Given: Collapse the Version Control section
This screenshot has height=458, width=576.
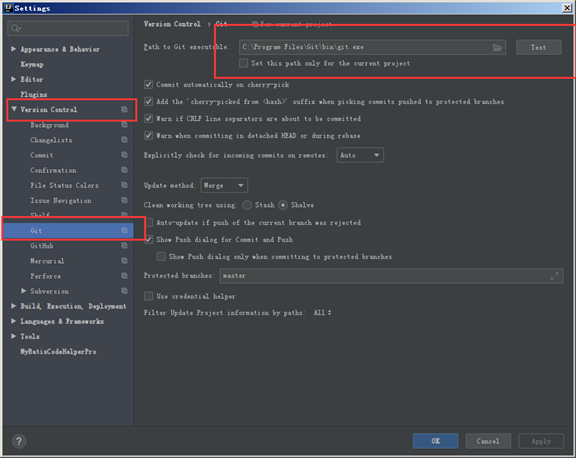Looking at the screenshot, I should [x=14, y=109].
